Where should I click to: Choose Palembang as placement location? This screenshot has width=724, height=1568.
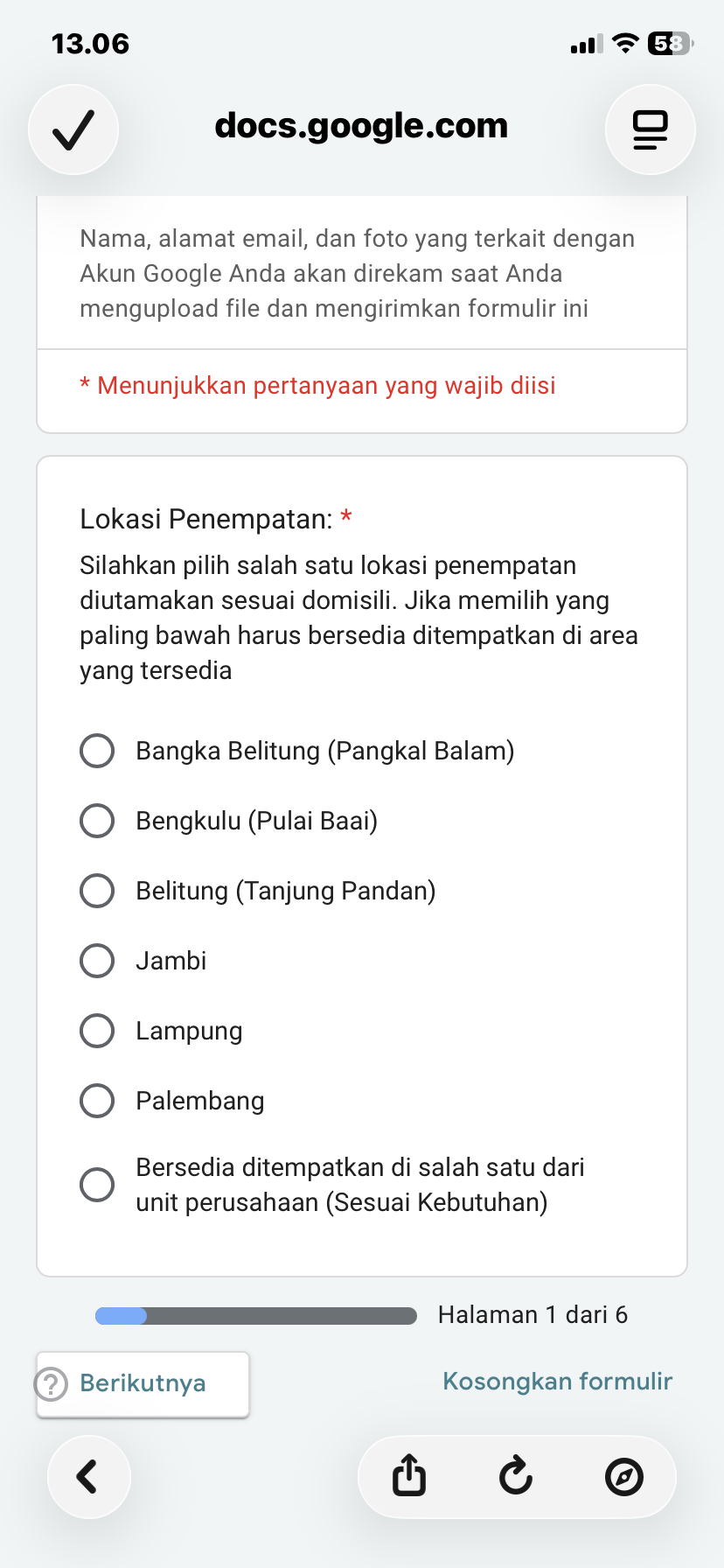click(x=97, y=1101)
